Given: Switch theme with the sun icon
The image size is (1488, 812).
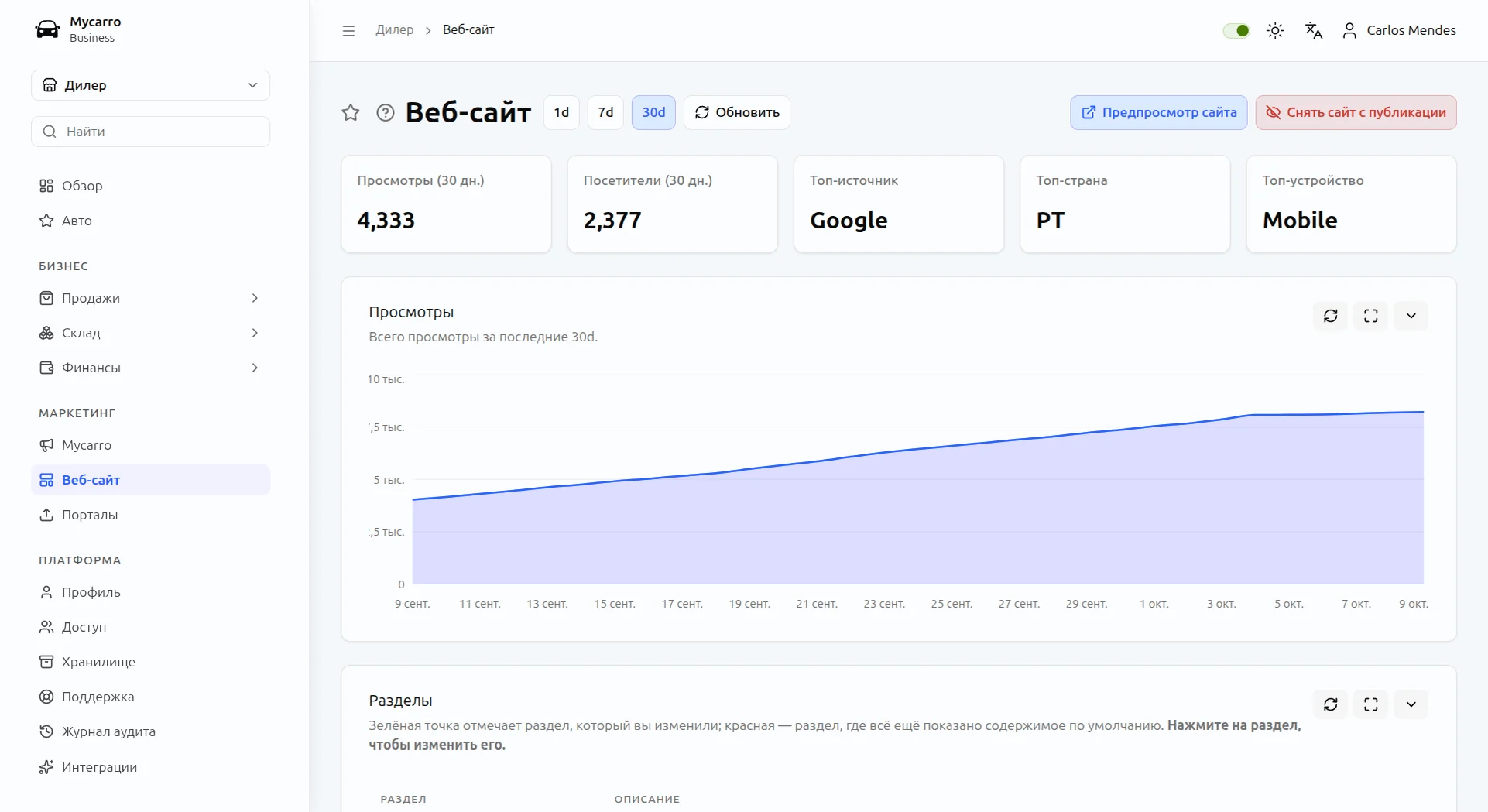Looking at the screenshot, I should [1275, 30].
